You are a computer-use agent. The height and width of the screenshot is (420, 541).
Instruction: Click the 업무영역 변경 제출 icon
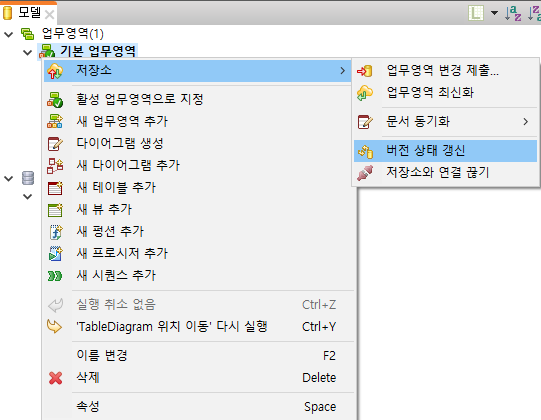[365, 71]
